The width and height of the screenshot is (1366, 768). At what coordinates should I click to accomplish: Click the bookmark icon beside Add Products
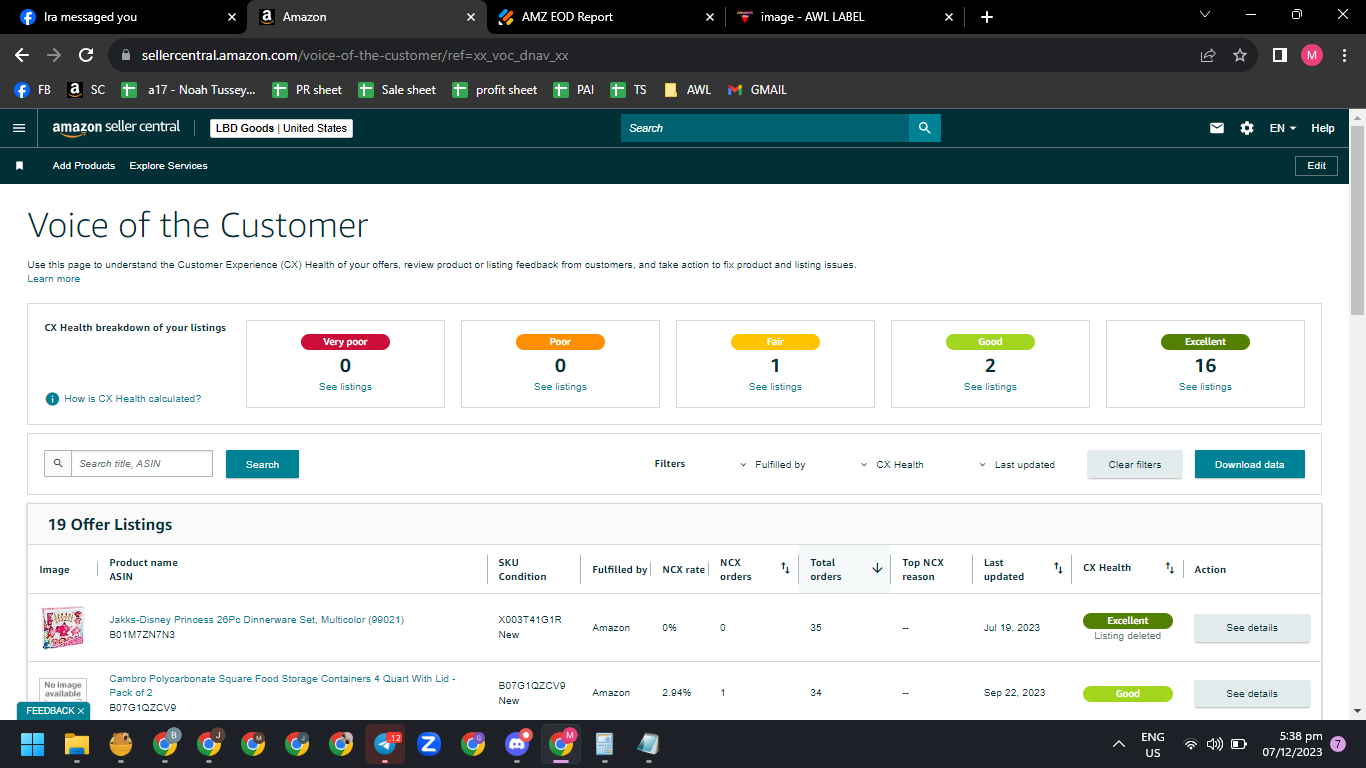pos(19,166)
